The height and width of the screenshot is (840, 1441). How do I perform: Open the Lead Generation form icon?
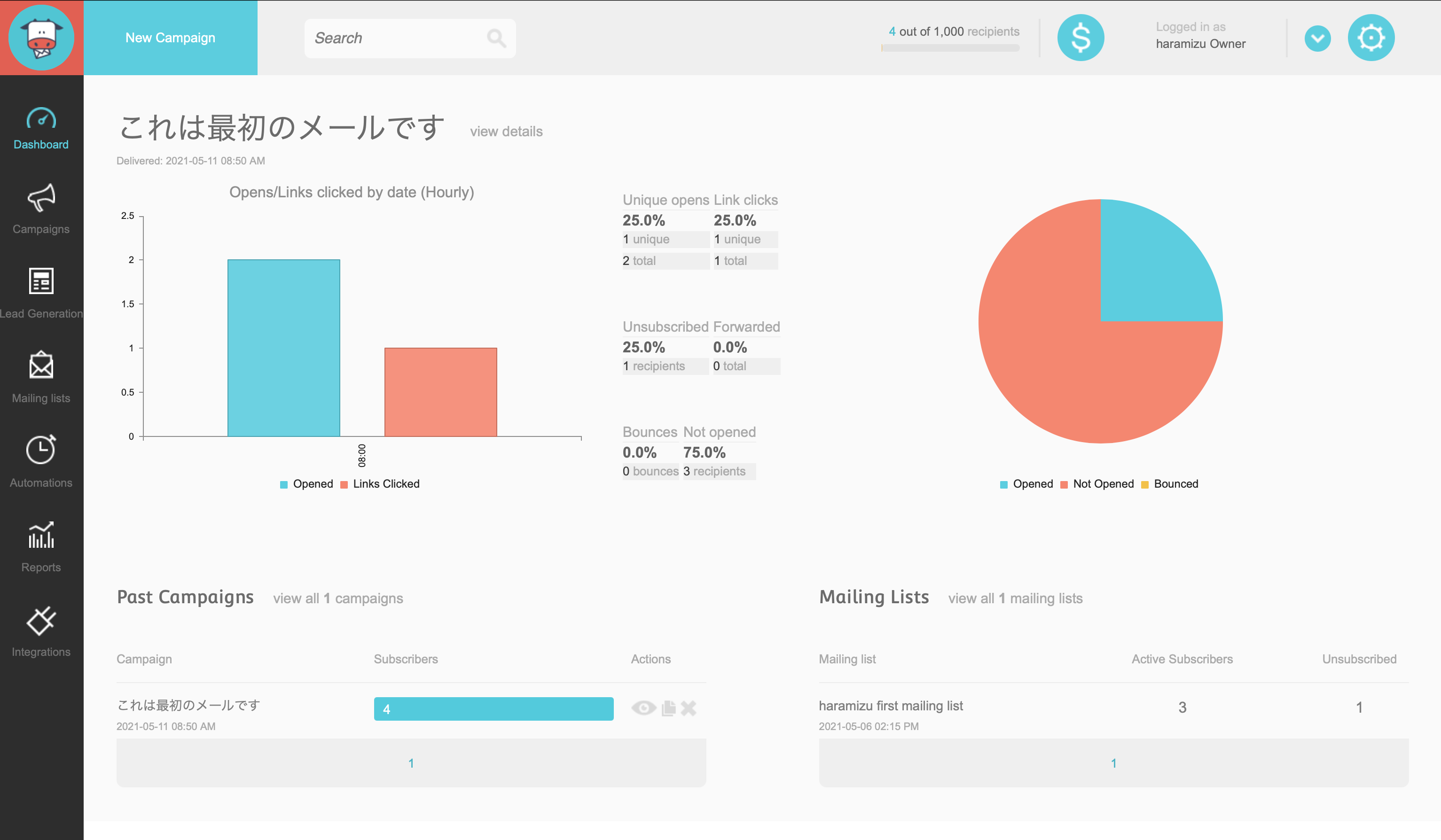point(41,281)
